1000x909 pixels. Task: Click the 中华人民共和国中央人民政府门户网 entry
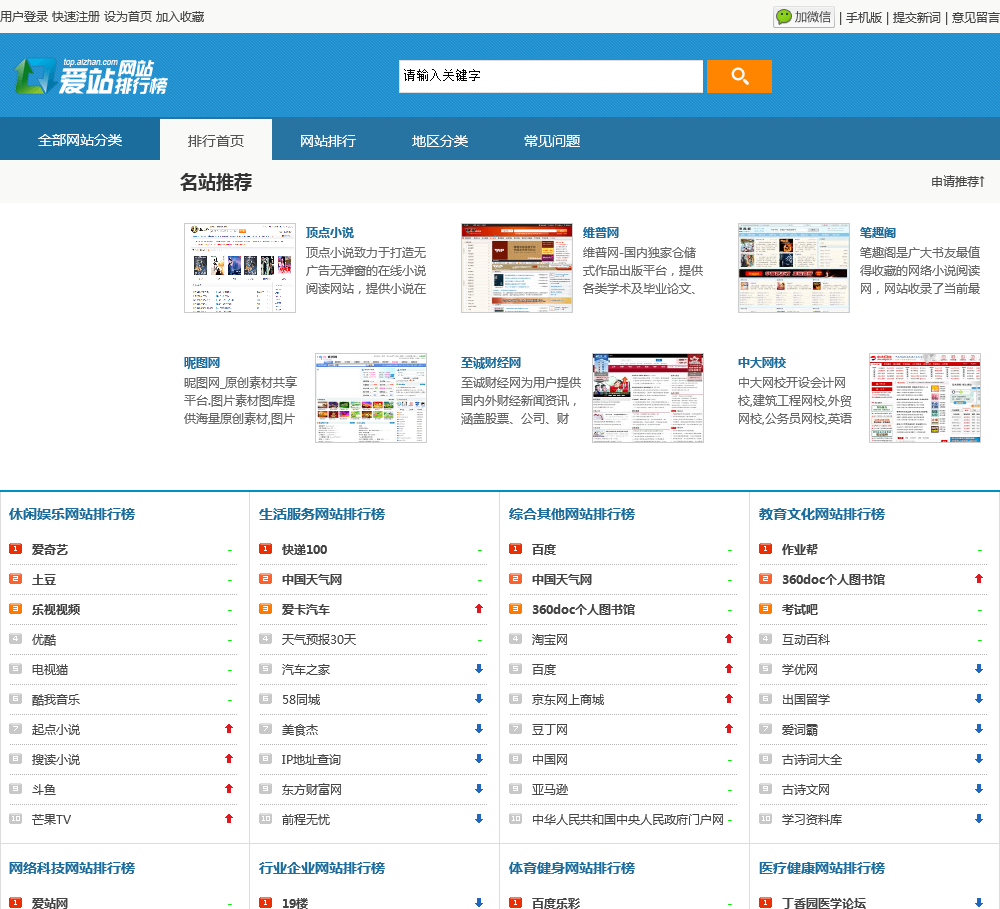tap(628, 820)
